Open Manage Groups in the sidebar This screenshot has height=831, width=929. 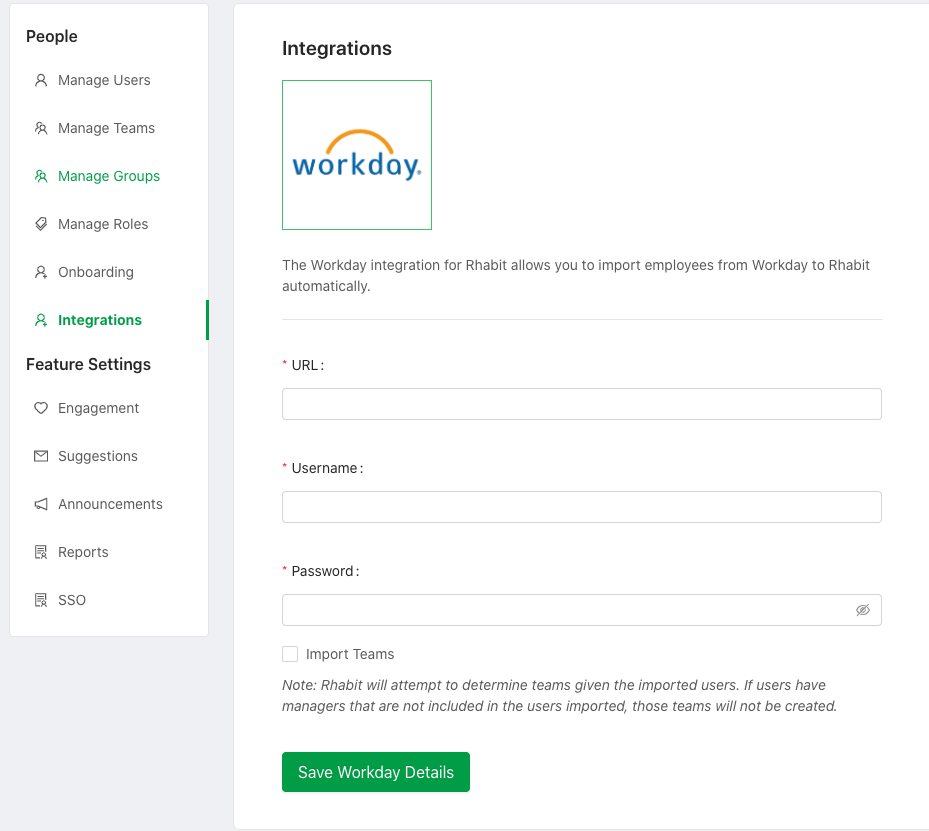(x=108, y=176)
